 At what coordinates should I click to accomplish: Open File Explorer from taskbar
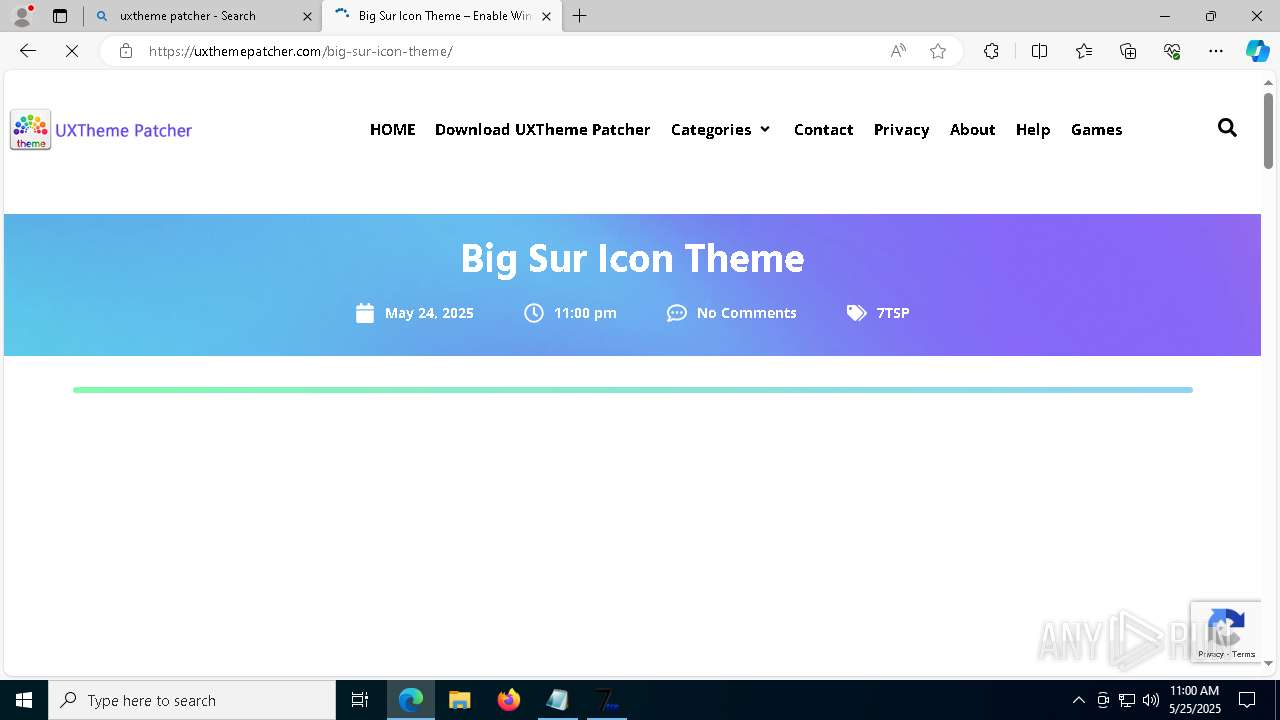tap(460, 700)
